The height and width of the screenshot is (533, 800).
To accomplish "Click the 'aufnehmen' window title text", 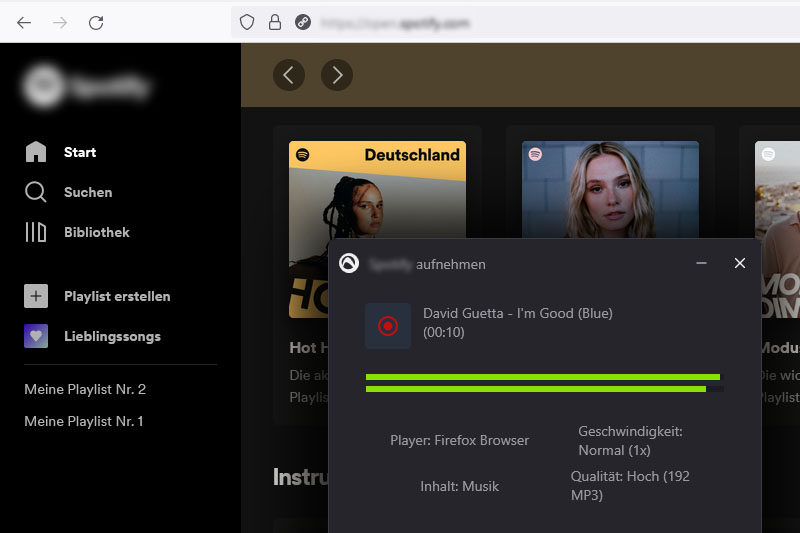I will 451,264.
